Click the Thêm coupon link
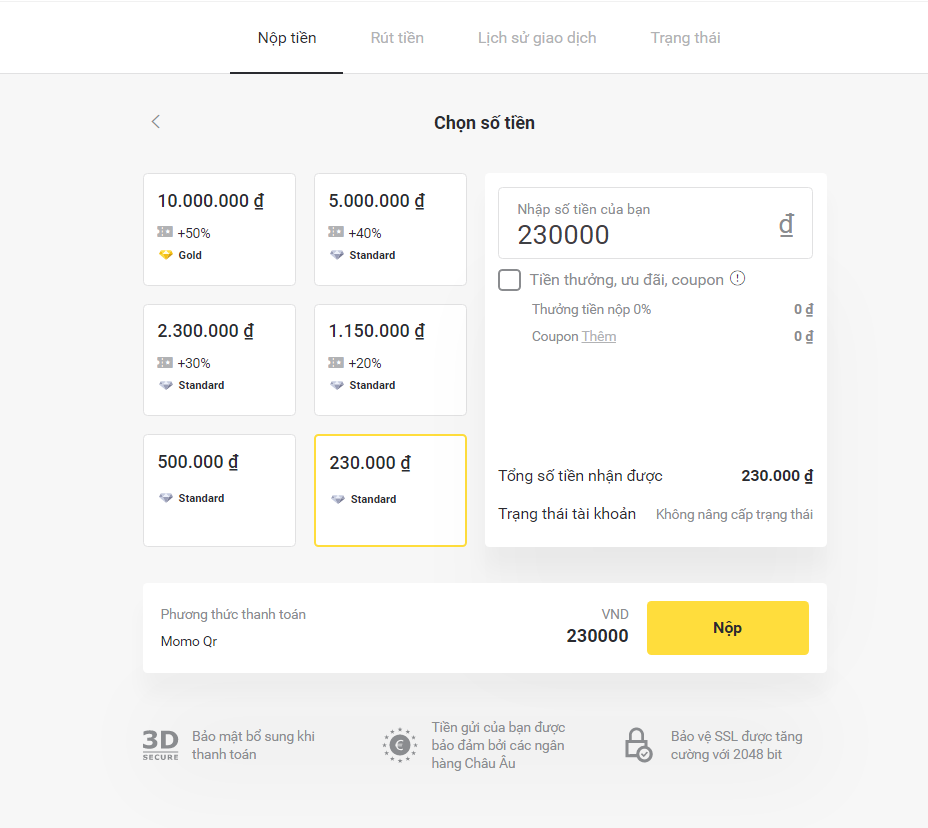This screenshot has height=828, width=928. tap(599, 337)
